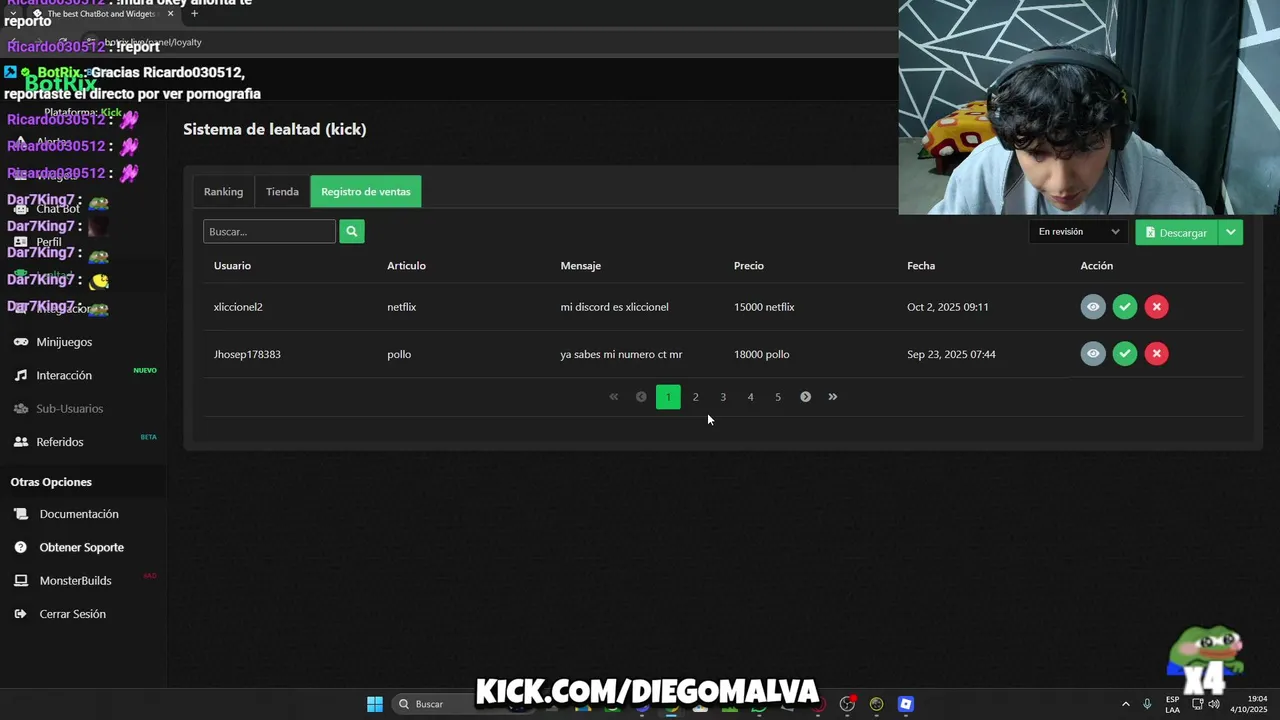Open the En revisión status dropdown
1280x720 pixels.
pyautogui.click(x=1079, y=232)
